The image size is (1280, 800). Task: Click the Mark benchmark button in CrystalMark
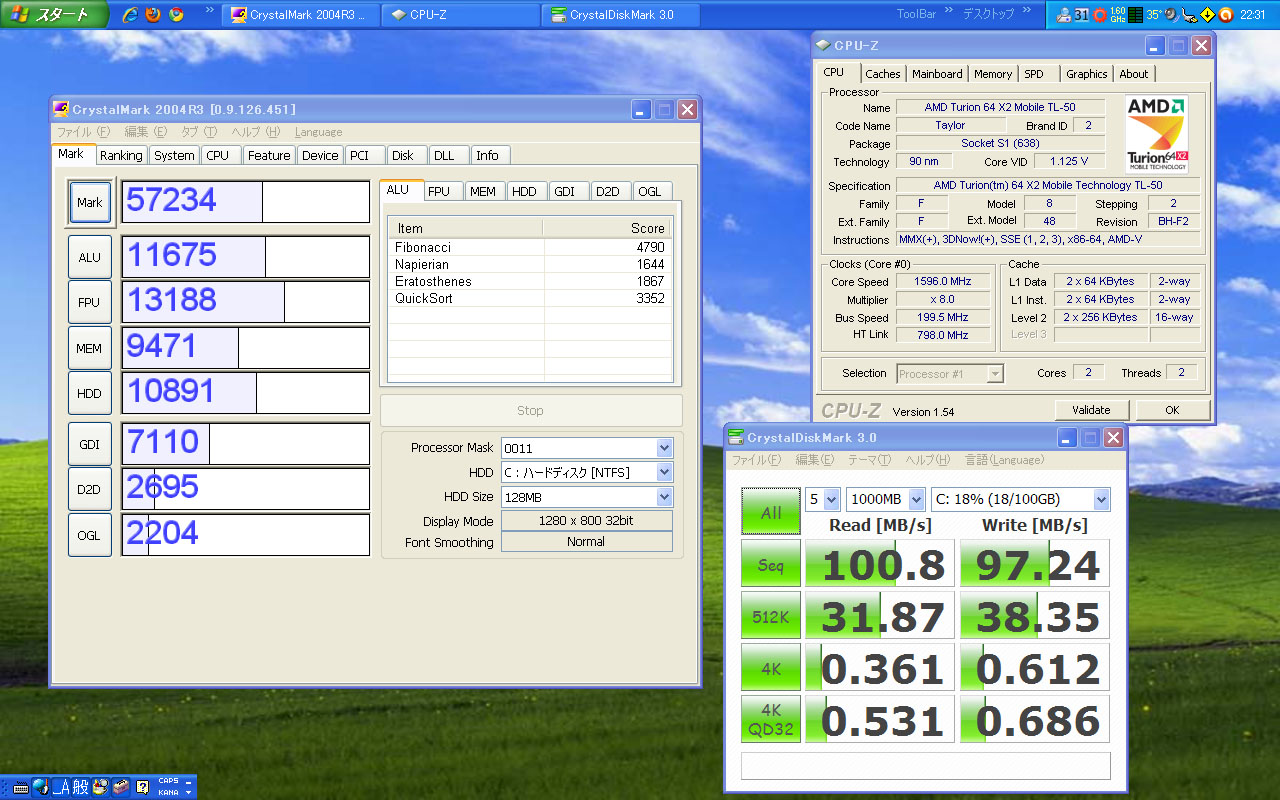(x=90, y=202)
